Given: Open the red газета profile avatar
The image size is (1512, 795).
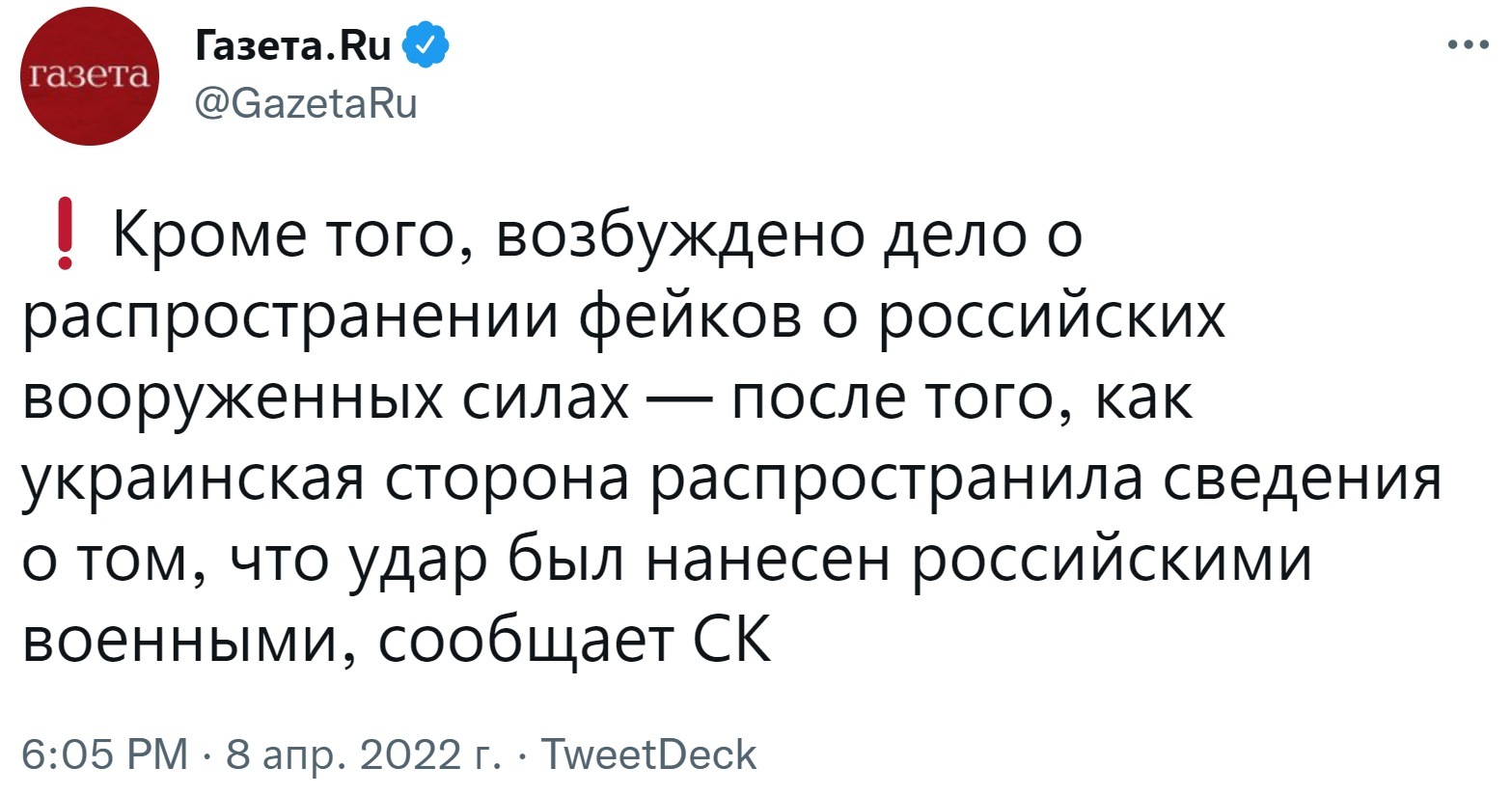Looking at the screenshot, I should [90, 79].
